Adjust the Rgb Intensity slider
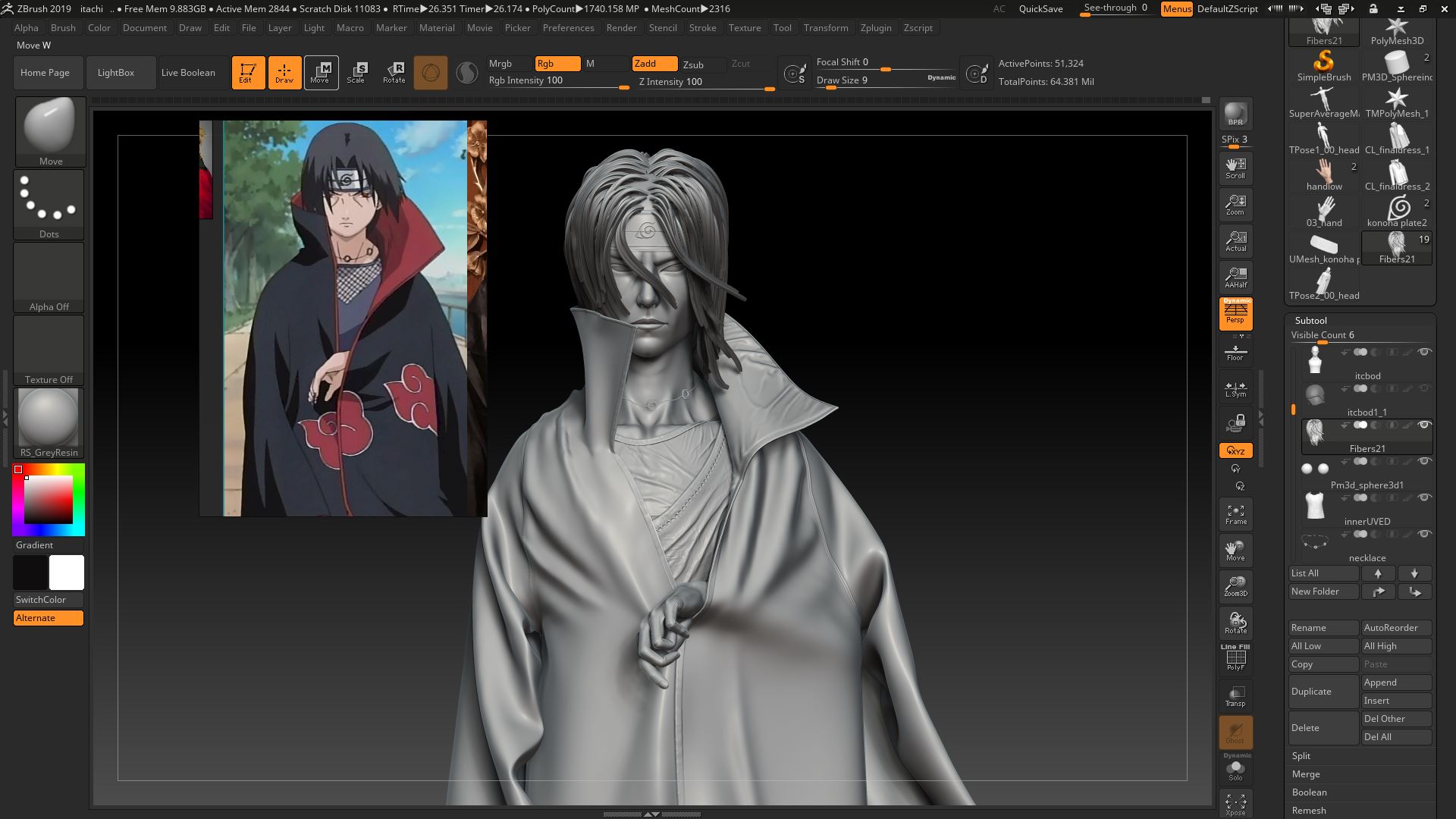This screenshot has height=819, width=1456. pos(558,81)
